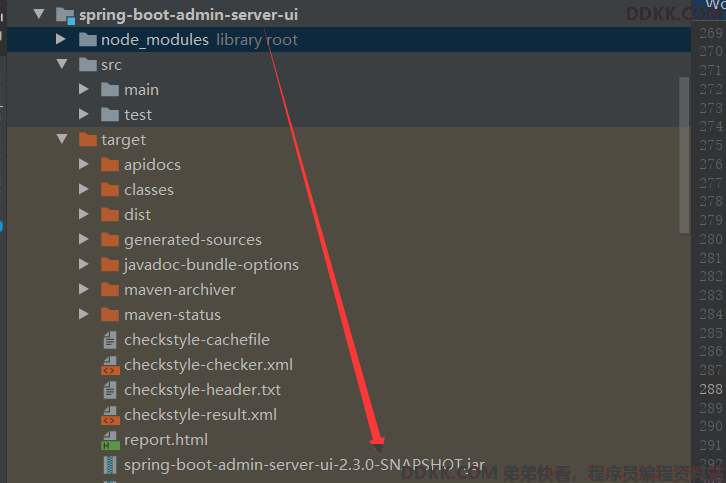Click line number 275 in gutter
This screenshot has height=483, width=726.
tap(711, 145)
